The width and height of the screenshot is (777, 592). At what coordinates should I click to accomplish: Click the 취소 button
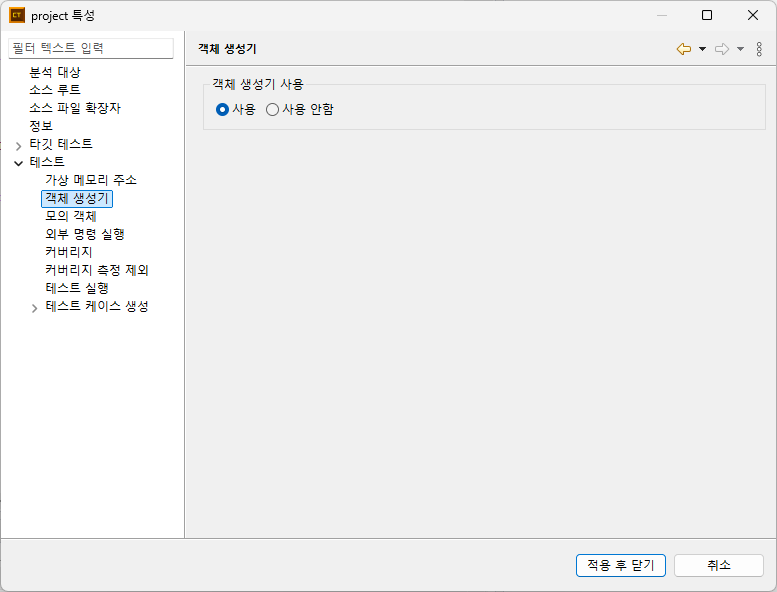coord(719,565)
